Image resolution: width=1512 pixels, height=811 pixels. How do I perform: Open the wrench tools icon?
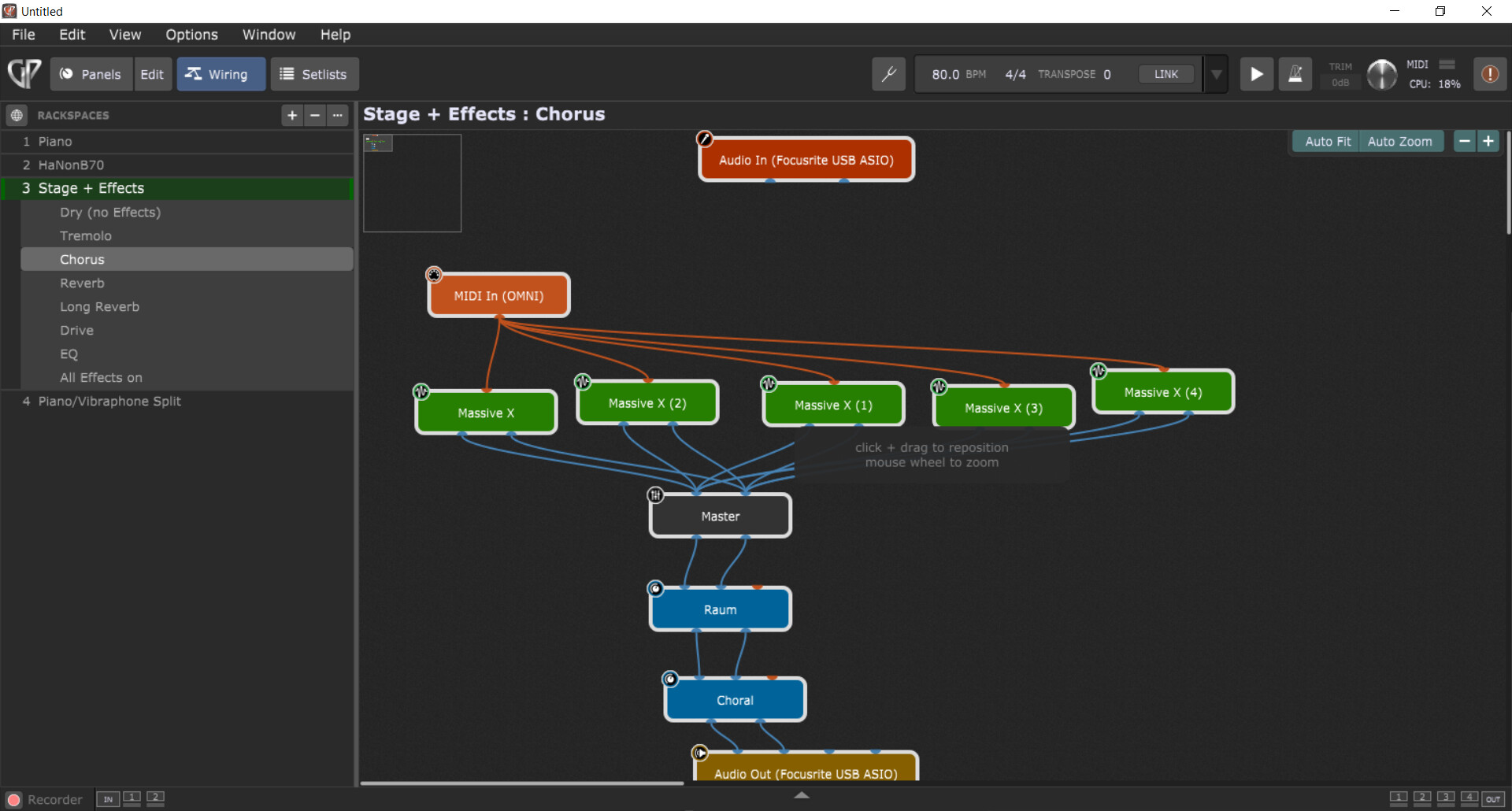point(888,74)
